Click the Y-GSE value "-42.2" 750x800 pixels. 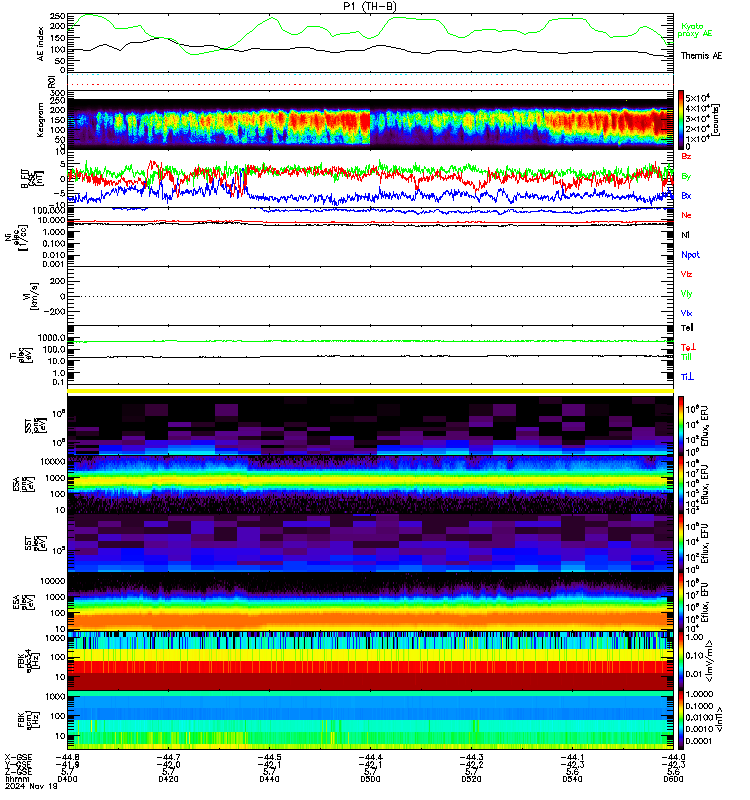click(x=471, y=765)
